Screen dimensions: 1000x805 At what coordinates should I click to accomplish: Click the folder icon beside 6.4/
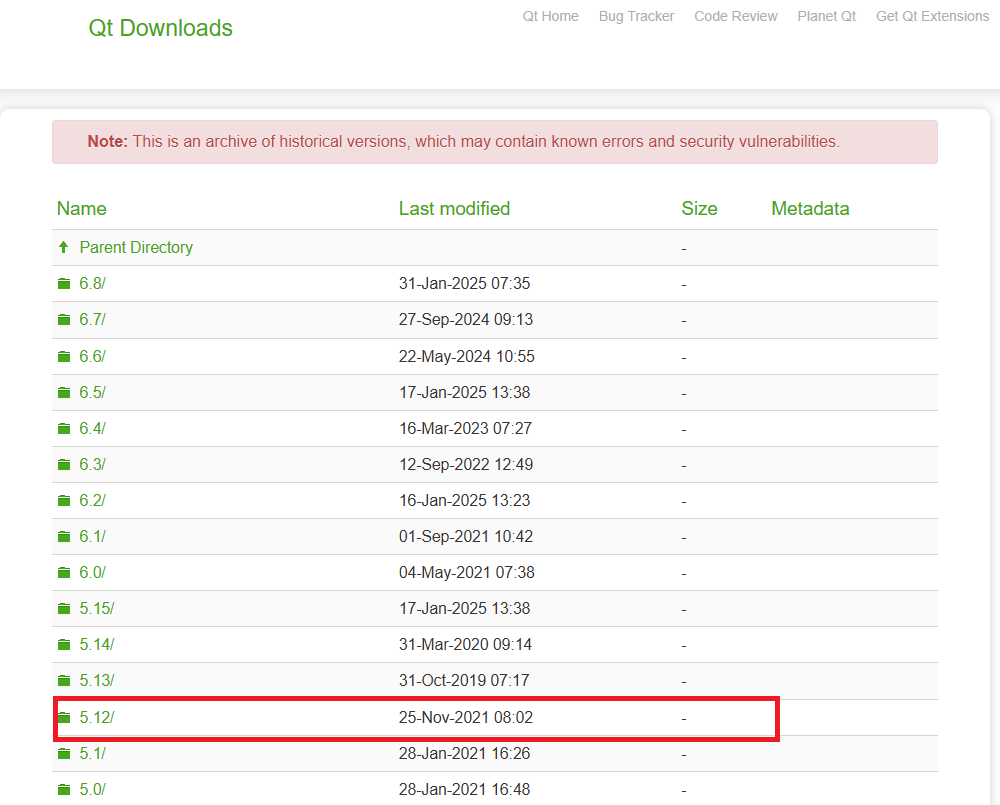click(x=64, y=428)
